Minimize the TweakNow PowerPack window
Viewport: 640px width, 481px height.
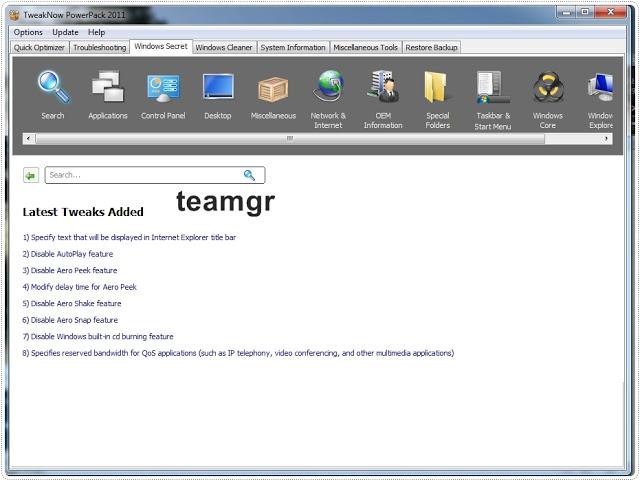click(x=567, y=13)
